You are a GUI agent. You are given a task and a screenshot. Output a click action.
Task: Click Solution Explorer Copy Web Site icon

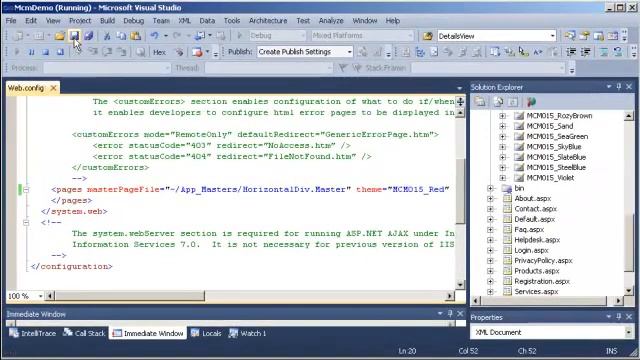click(531, 102)
